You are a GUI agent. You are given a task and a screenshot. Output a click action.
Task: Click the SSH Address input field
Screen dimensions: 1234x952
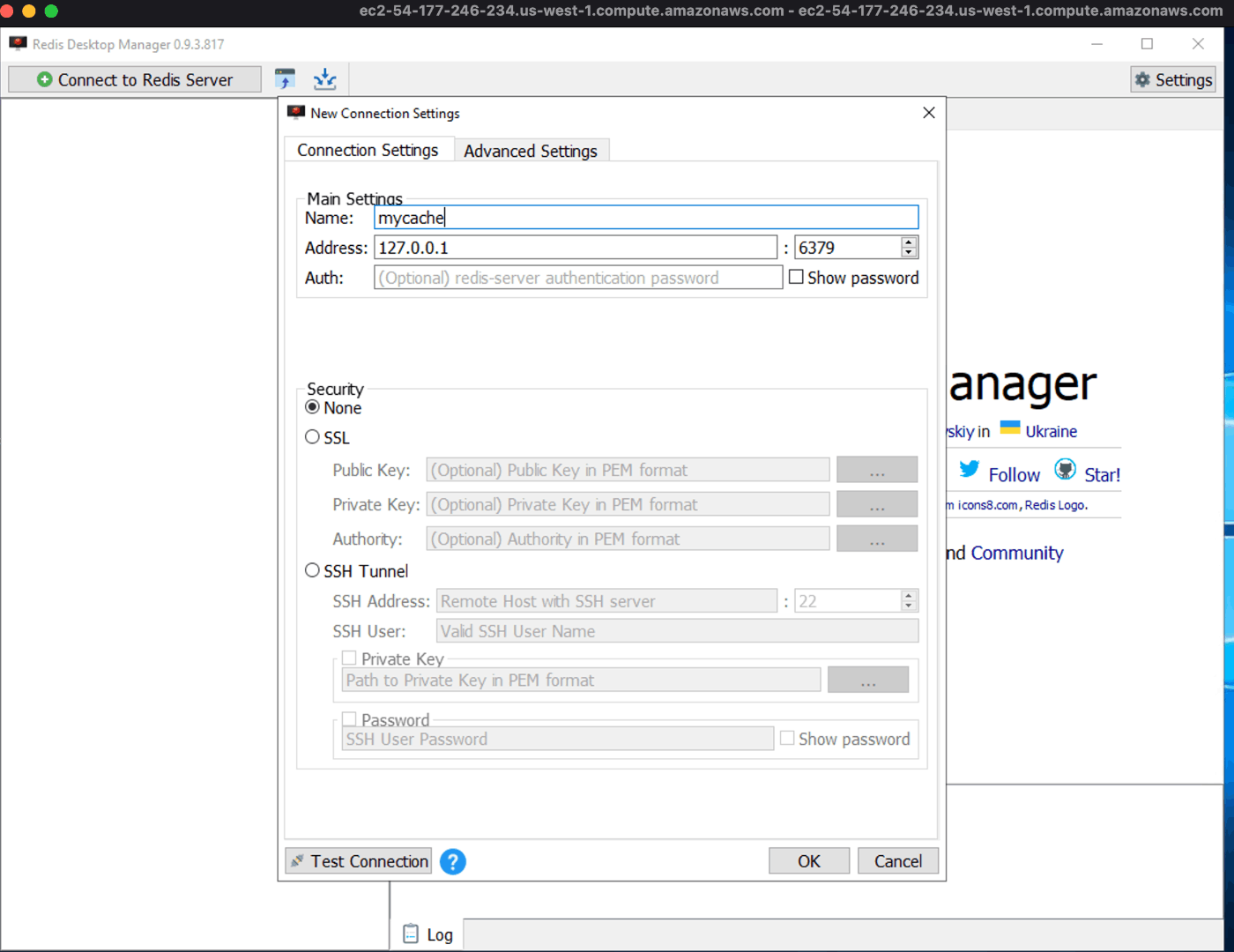click(607, 601)
